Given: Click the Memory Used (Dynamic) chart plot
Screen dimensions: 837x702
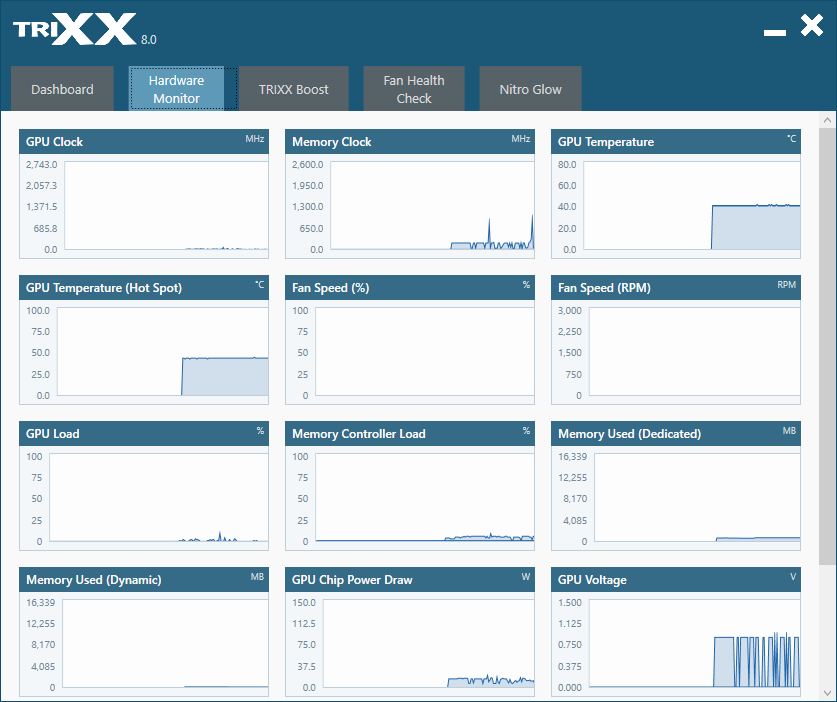Looking at the screenshot, I should pos(165,643).
